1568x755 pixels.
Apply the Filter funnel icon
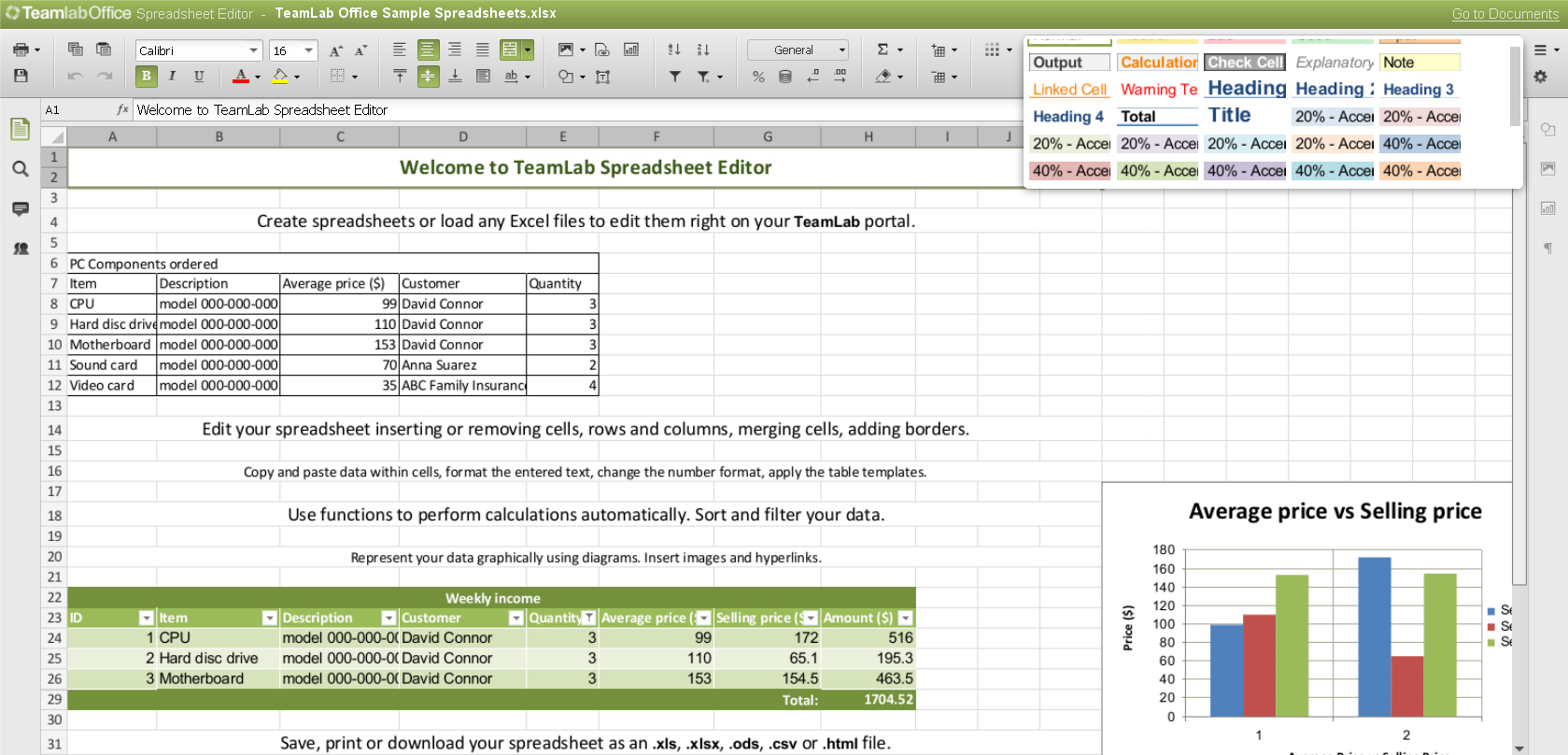coord(674,77)
